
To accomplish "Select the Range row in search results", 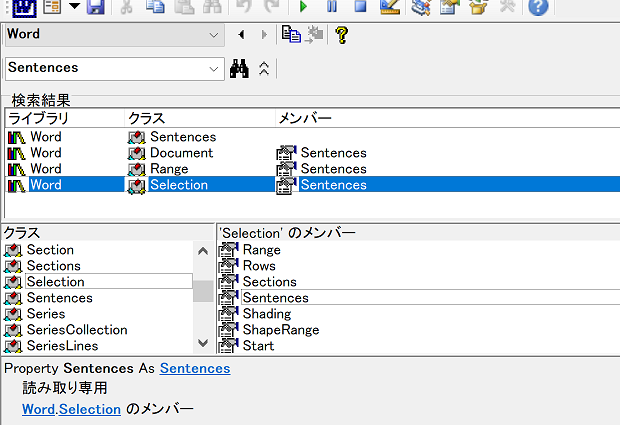I will pos(168,169).
